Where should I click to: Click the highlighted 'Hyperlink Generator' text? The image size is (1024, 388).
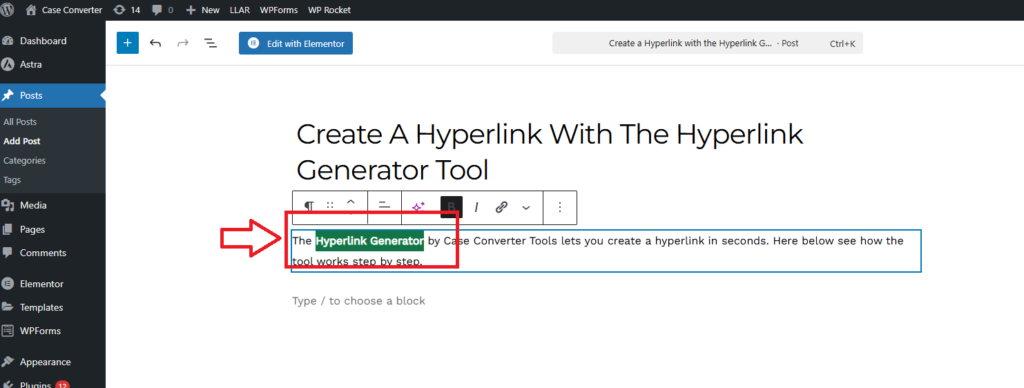pos(370,240)
